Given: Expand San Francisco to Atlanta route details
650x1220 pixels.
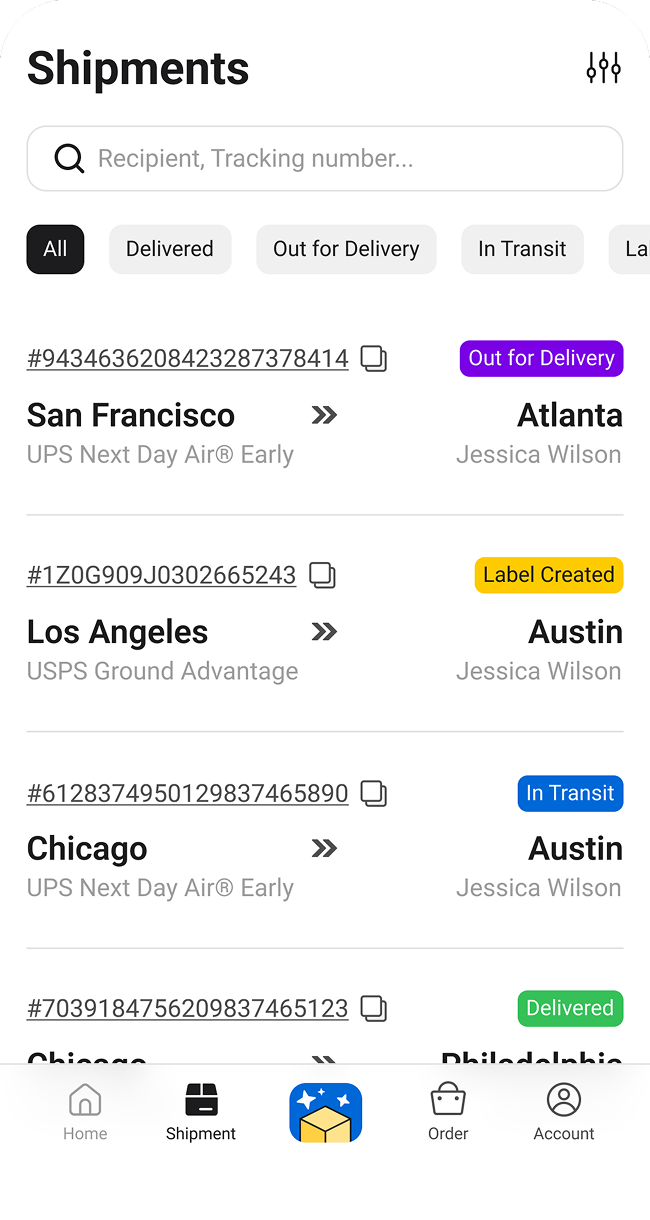Looking at the screenshot, I should pyautogui.click(x=322, y=415).
